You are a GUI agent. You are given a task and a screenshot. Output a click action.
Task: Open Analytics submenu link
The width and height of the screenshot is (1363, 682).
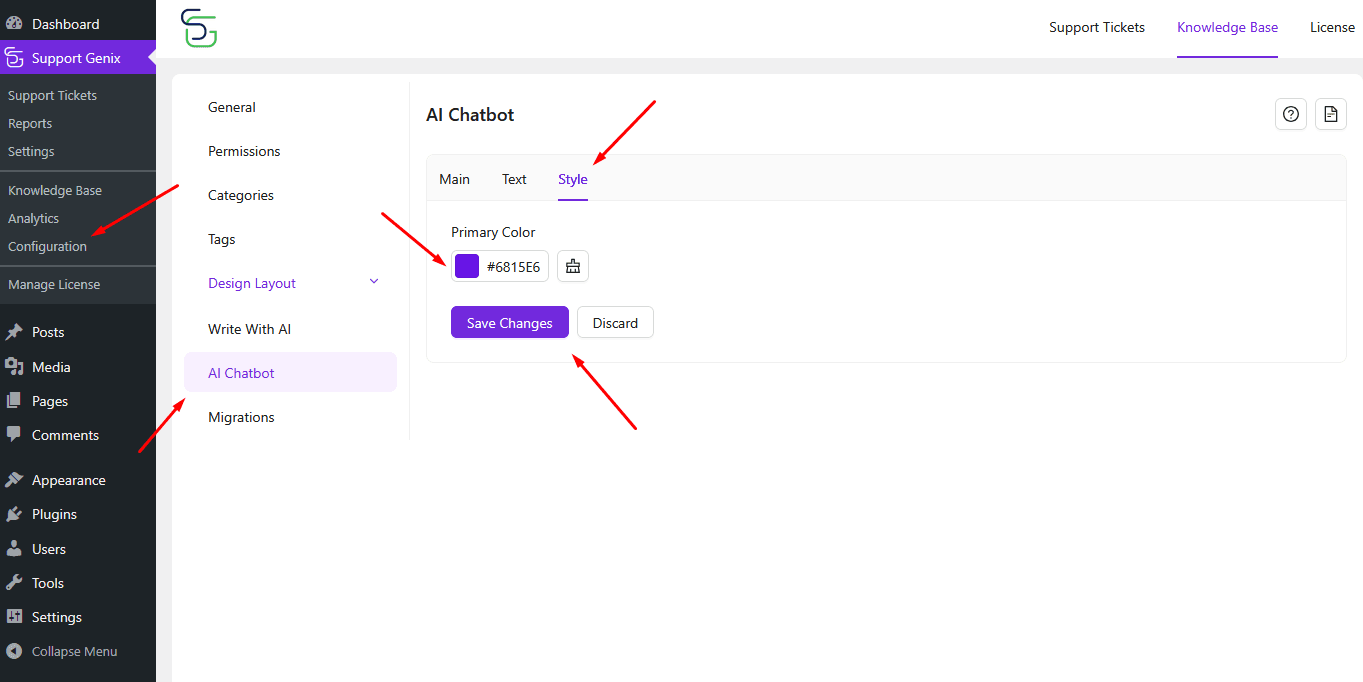pos(34,218)
